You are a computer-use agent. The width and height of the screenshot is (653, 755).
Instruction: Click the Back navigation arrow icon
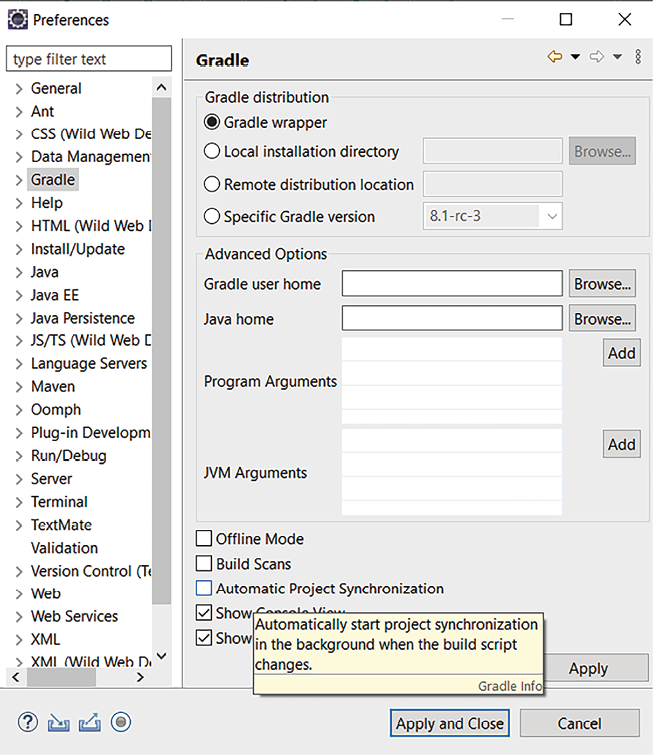point(555,58)
